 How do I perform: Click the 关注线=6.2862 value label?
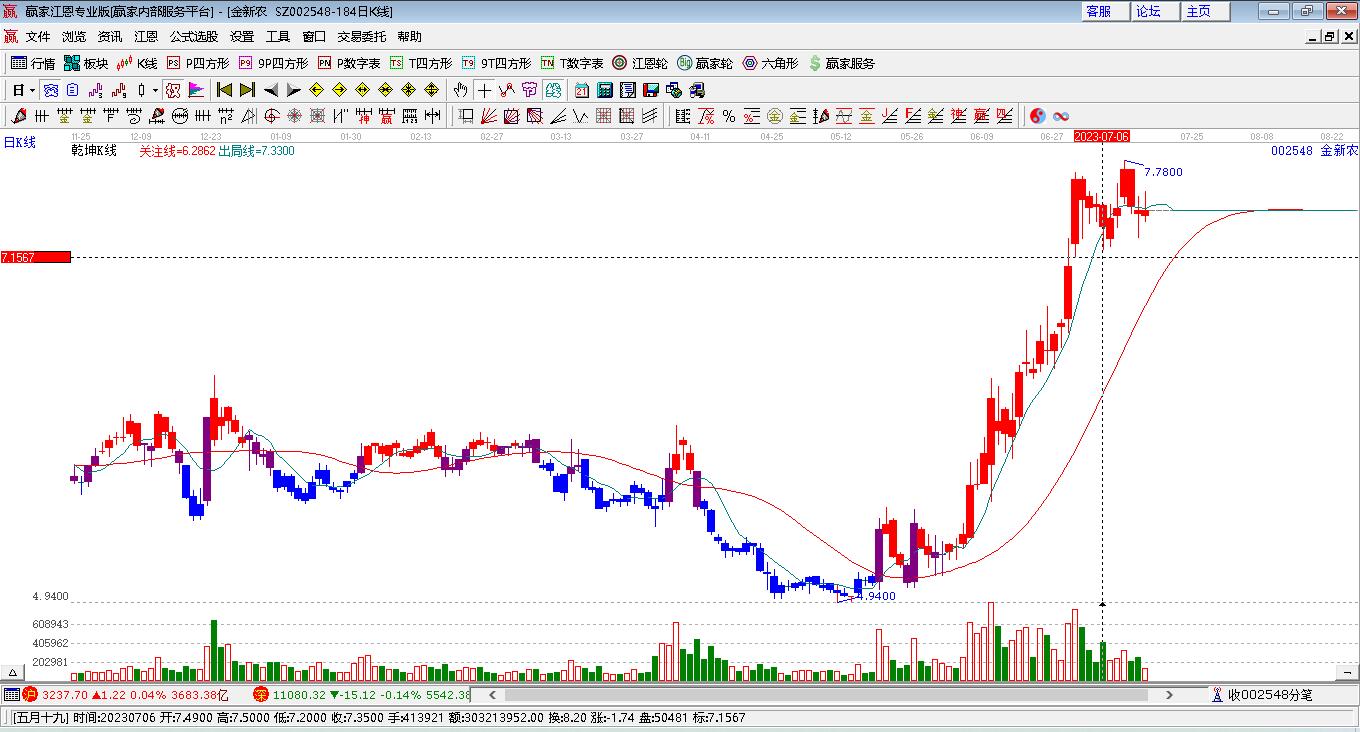[177, 151]
